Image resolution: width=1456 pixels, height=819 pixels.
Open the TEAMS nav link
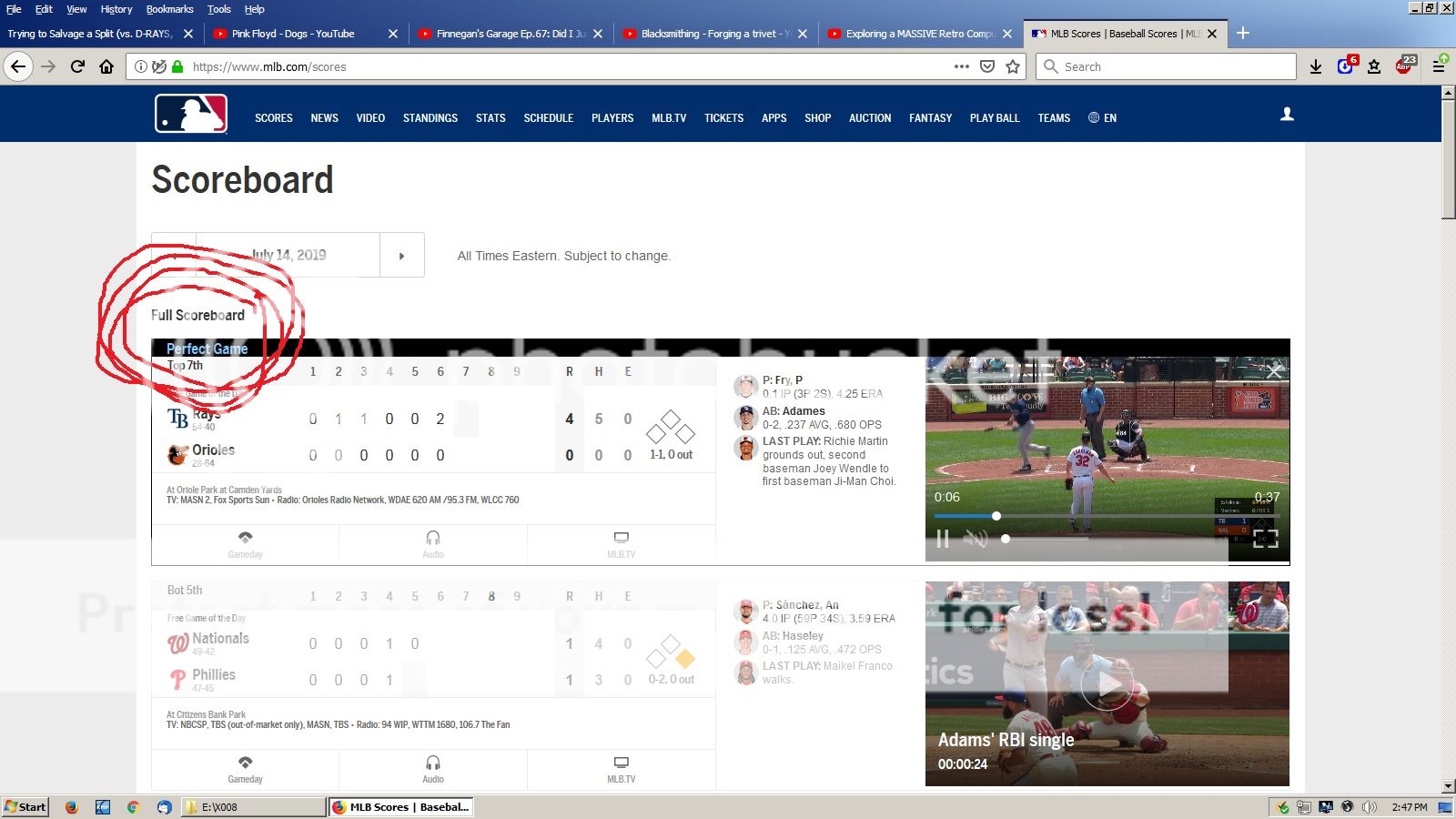pyautogui.click(x=1054, y=118)
